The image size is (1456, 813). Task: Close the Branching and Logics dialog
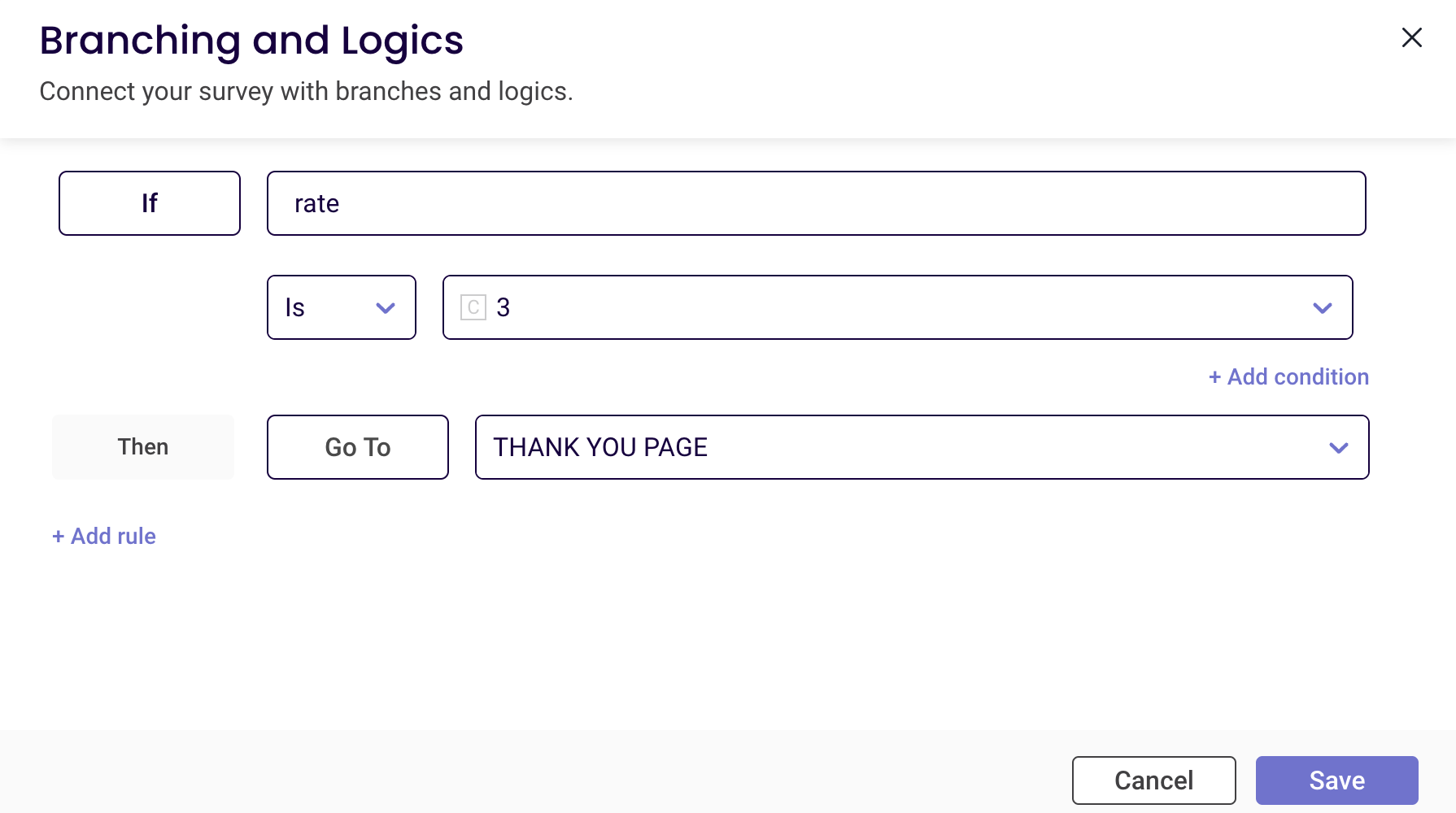pos(1411,37)
